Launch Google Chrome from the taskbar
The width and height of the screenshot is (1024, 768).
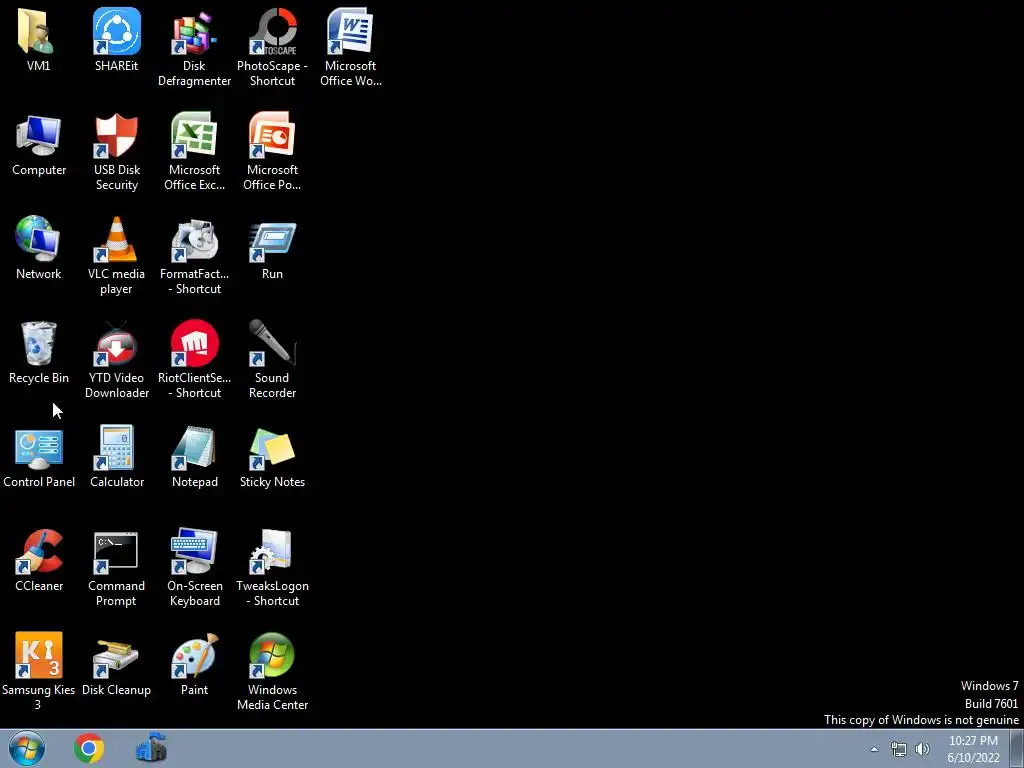tap(89, 748)
